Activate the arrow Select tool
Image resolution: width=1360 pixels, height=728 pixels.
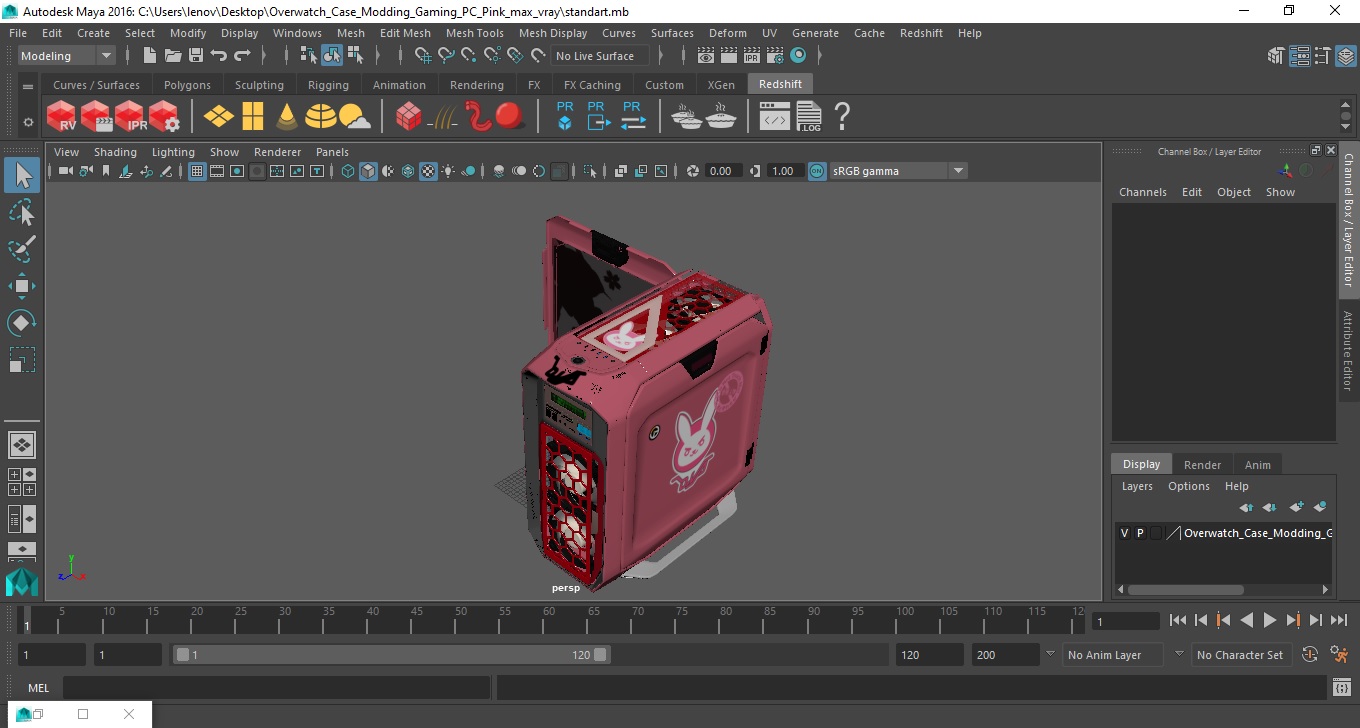coord(22,175)
